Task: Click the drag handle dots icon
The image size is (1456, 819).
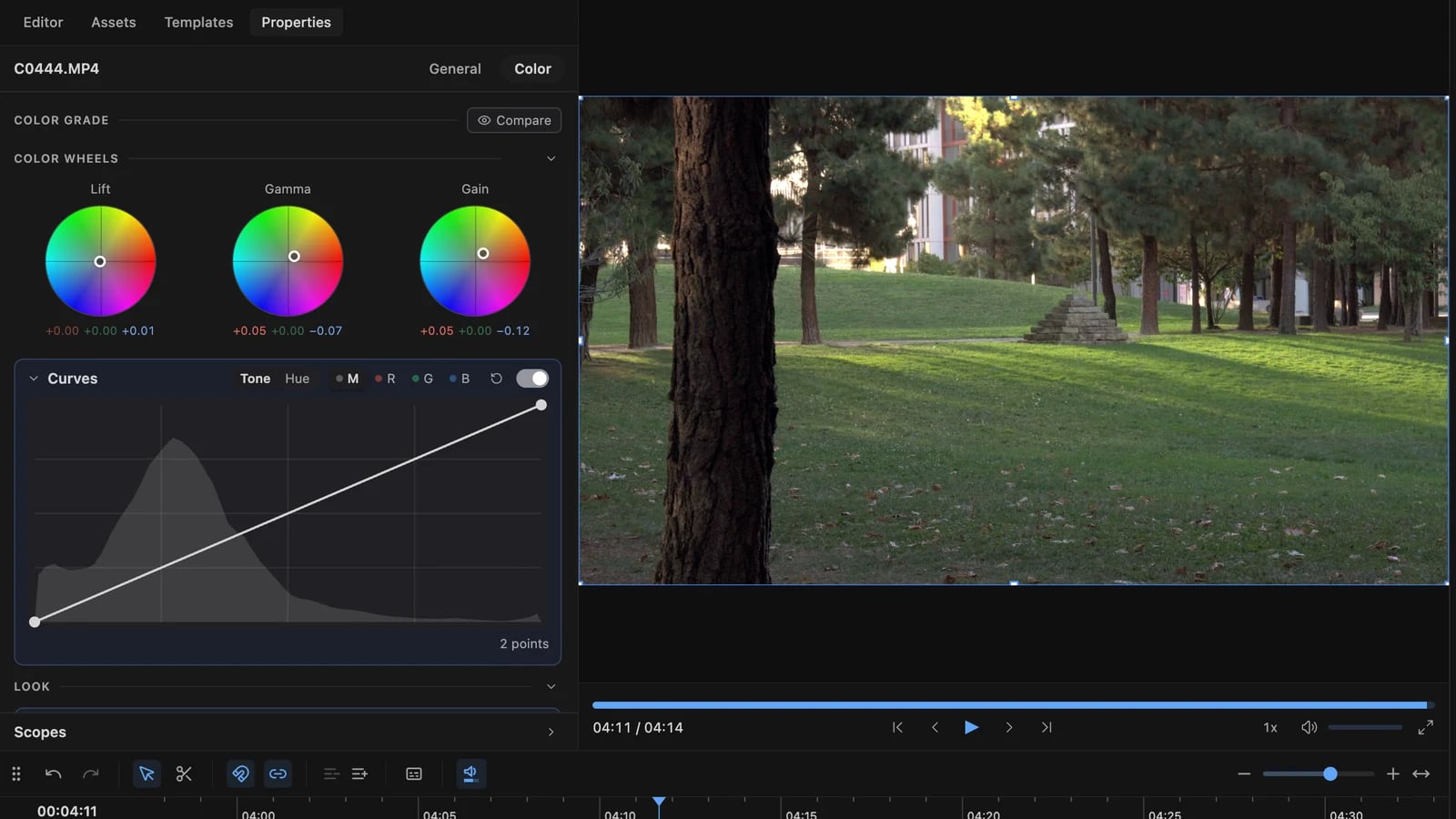Action: point(15,773)
